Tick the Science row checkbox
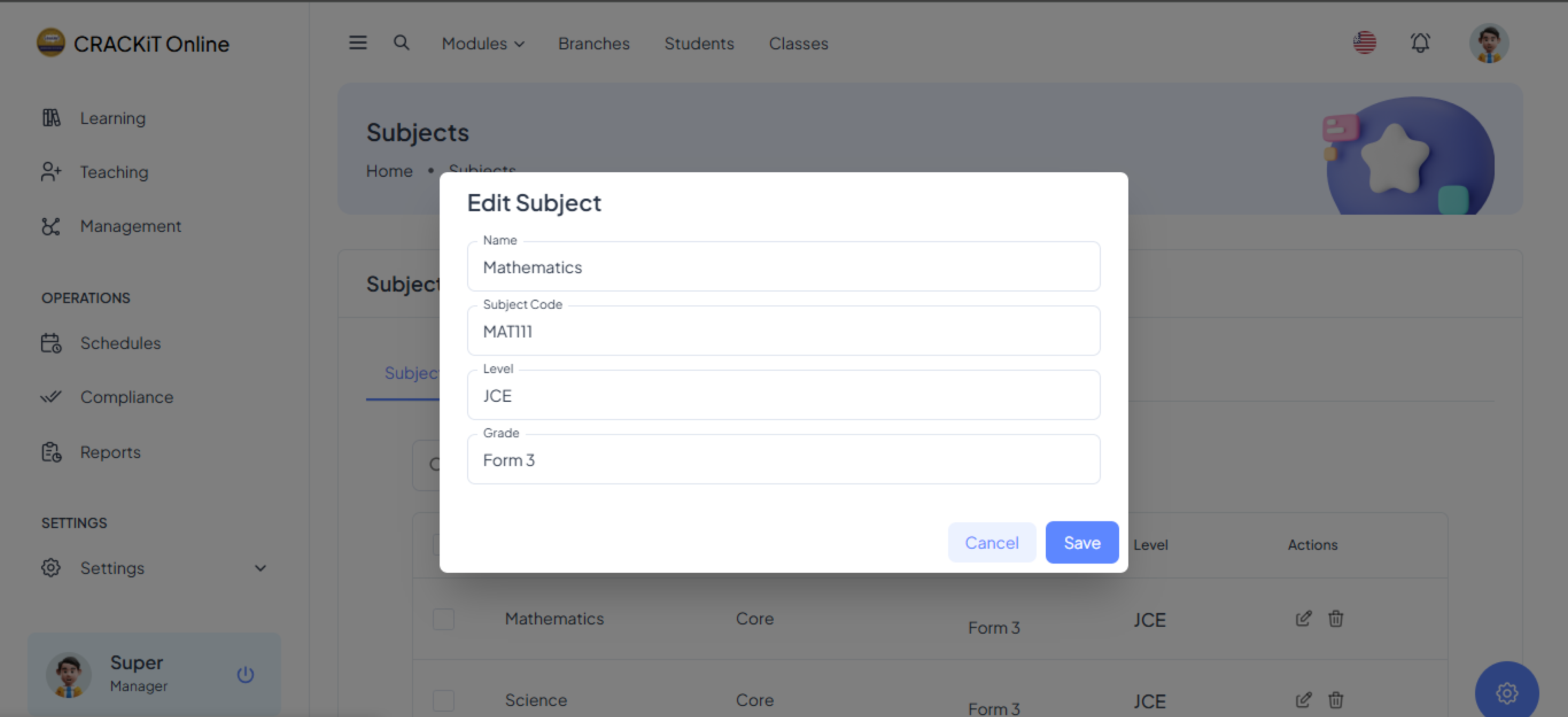The width and height of the screenshot is (1568, 717). point(443,701)
